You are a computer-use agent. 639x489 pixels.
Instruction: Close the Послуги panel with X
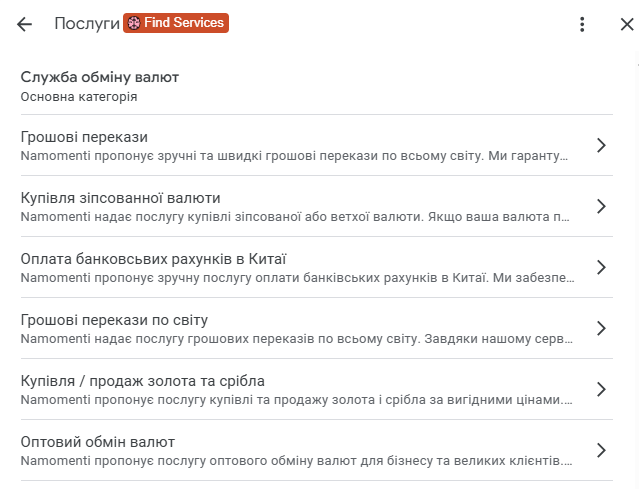(626, 24)
